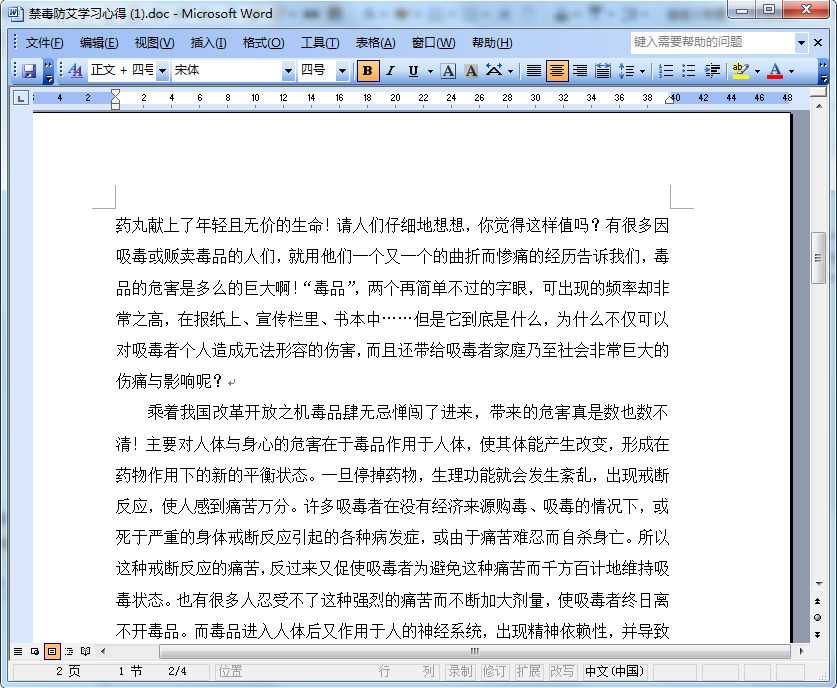Click the vertical scrollbar thumb
Viewport: 837px width, 688px height.
click(818, 258)
